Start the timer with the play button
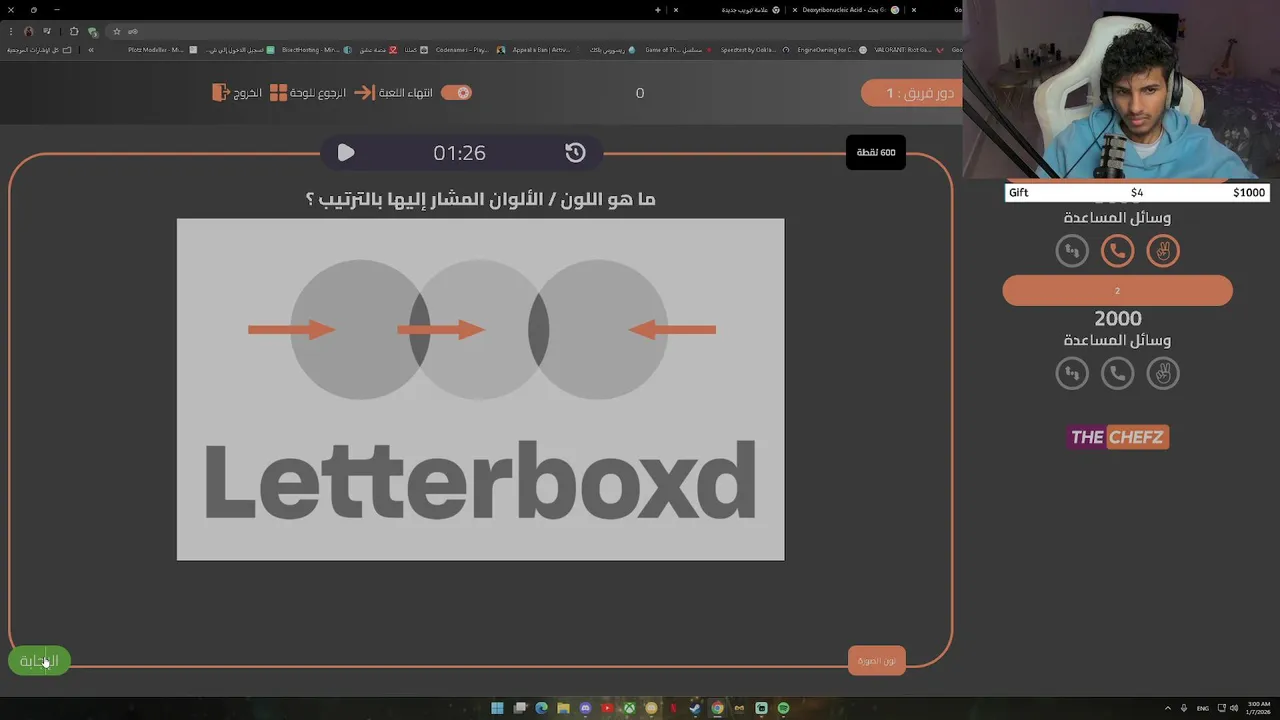The image size is (1280, 720). (346, 152)
